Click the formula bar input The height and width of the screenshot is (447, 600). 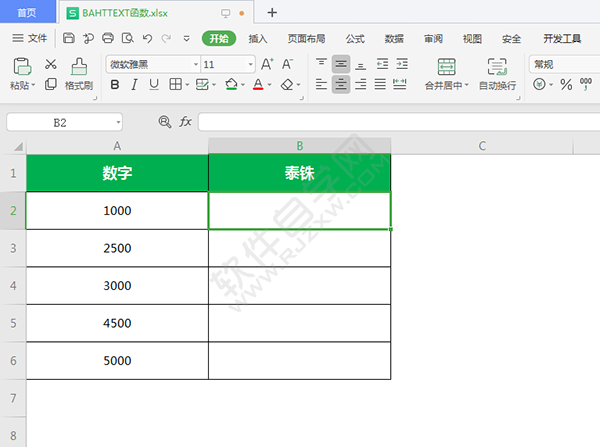click(399, 122)
